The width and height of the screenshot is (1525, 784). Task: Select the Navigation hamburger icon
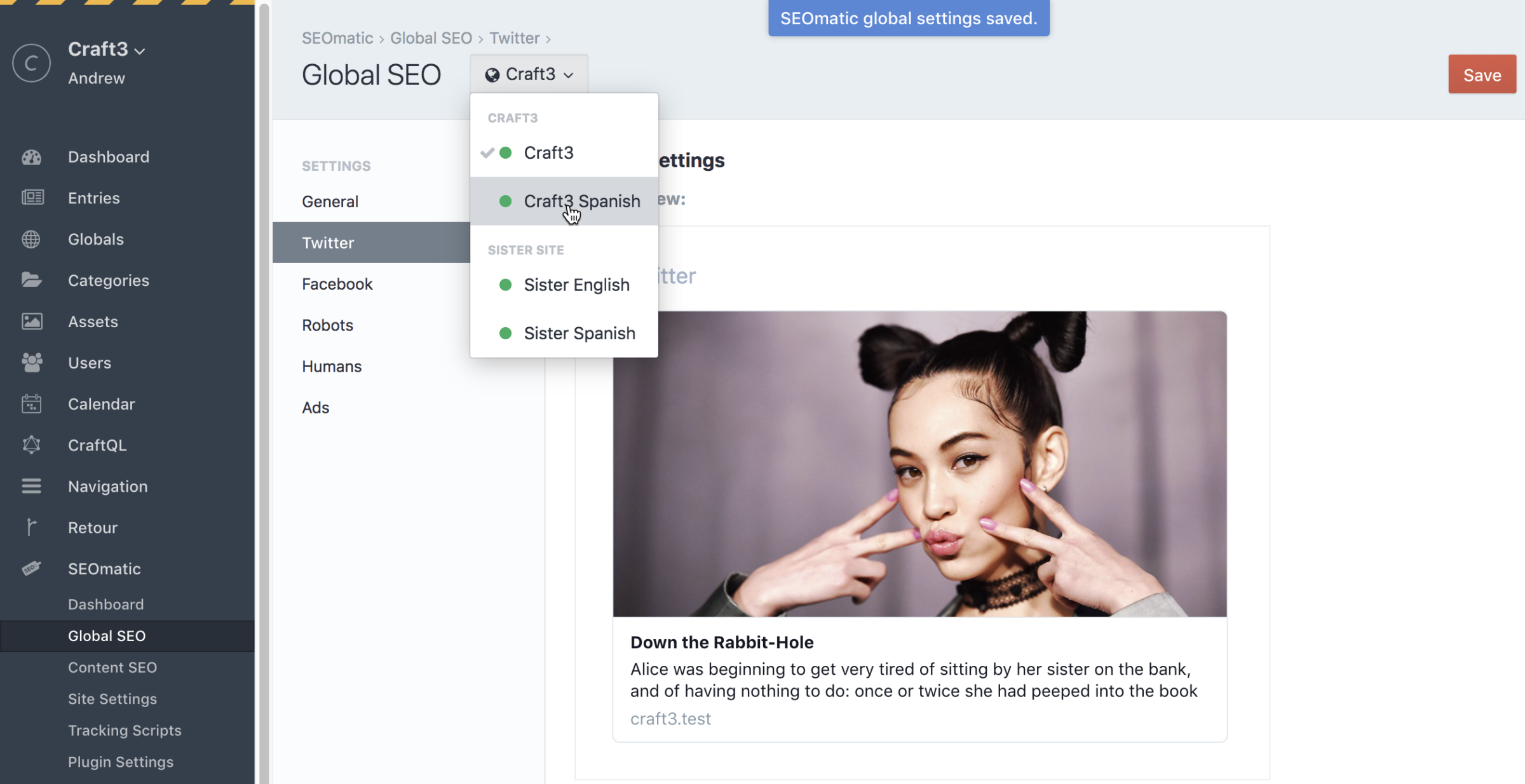(x=32, y=486)
